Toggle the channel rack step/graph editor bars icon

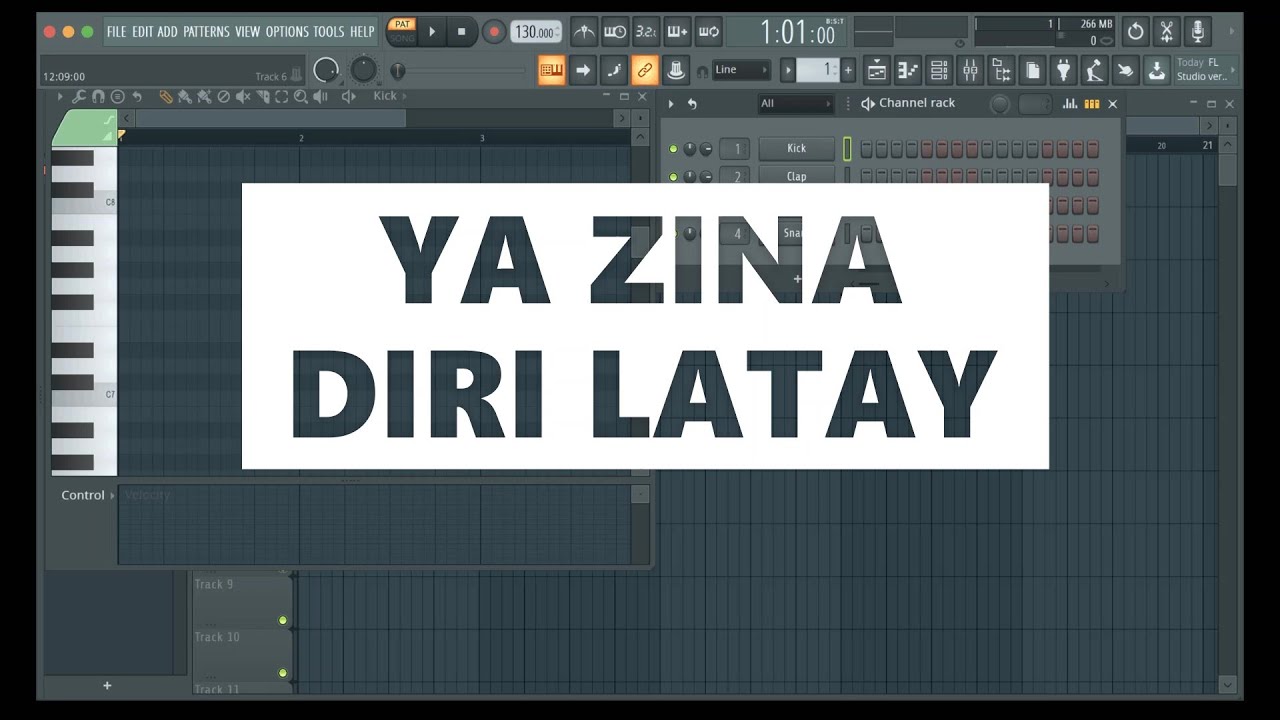tap(1069, 104)
